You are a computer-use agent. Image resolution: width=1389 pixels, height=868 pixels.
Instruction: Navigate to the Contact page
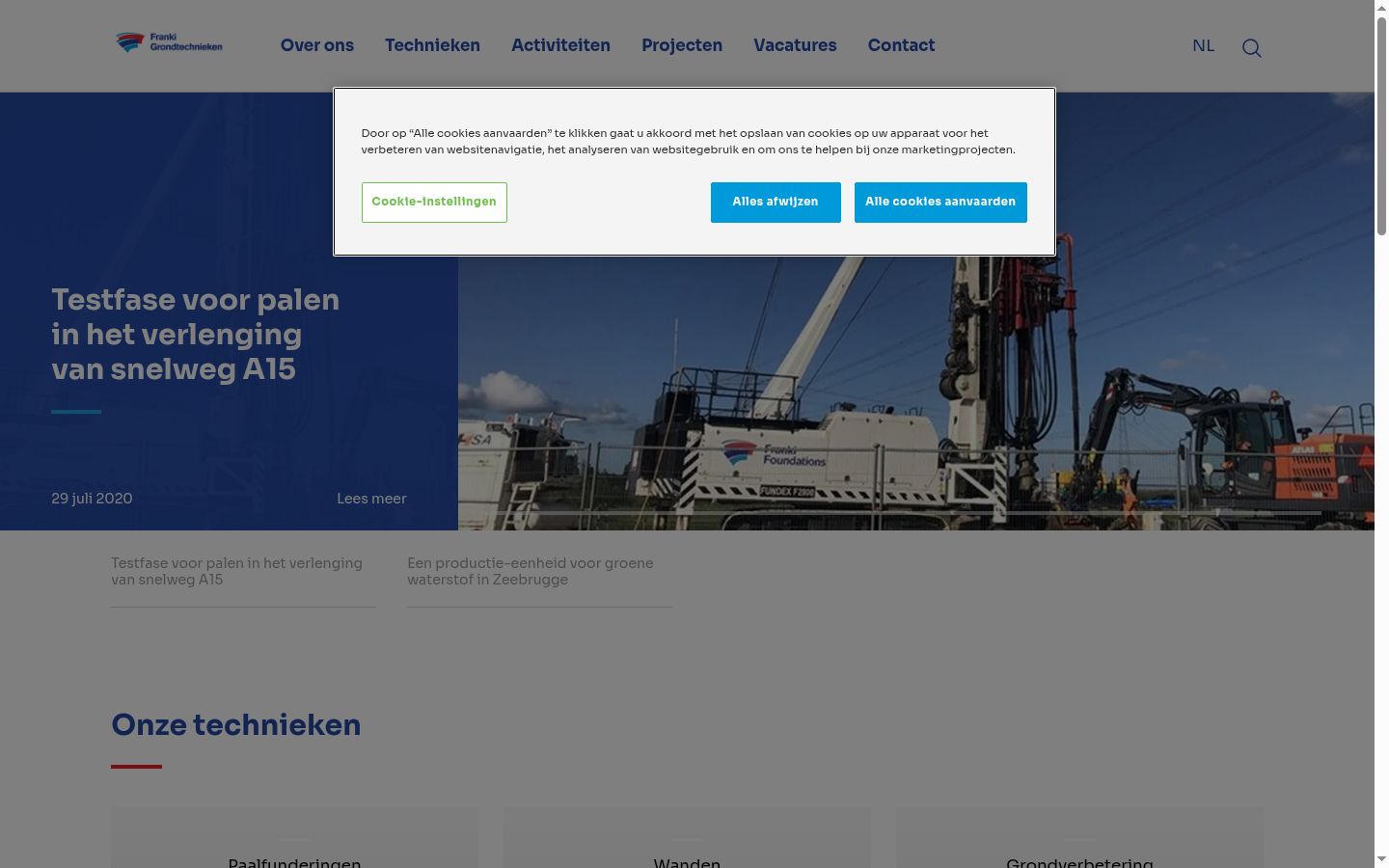point(901,45)
